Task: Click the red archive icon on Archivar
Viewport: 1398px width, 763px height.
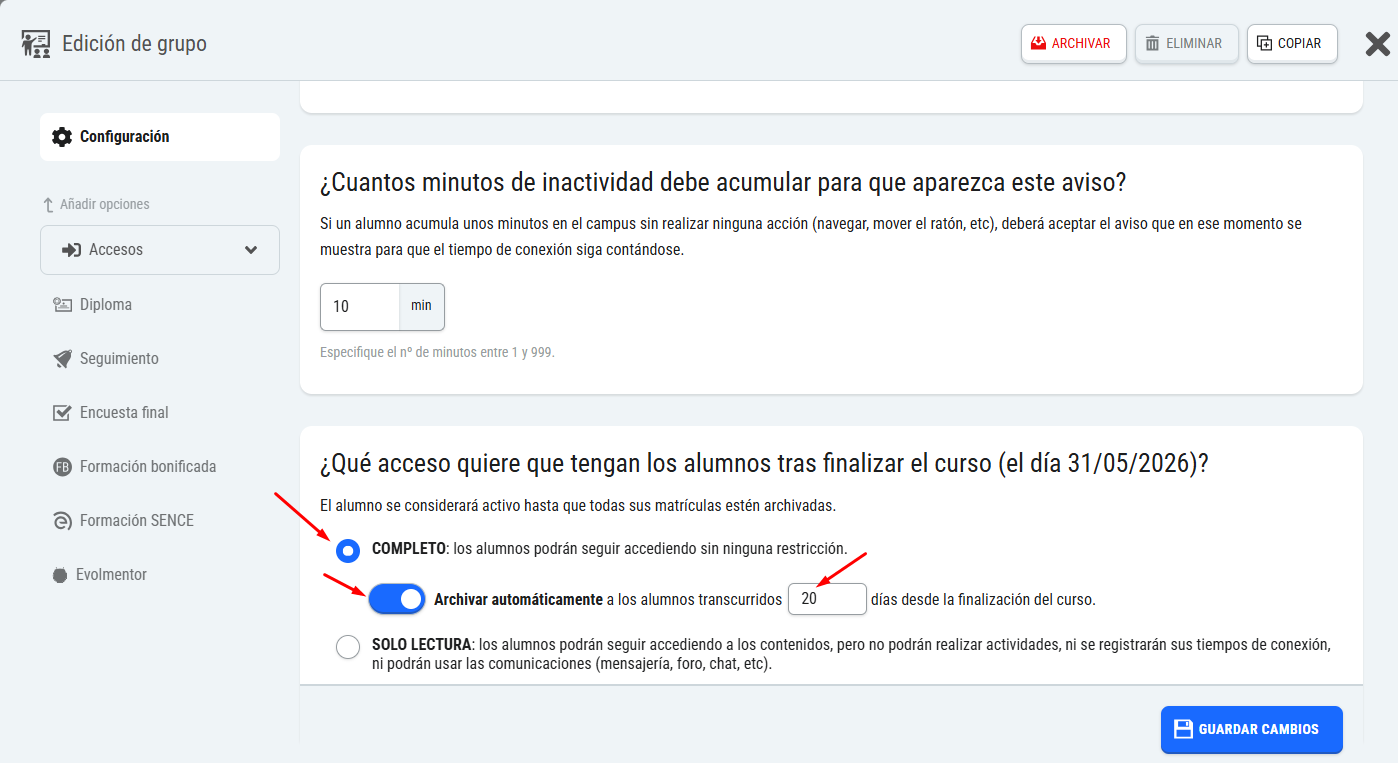Action: coord(1039,43)
